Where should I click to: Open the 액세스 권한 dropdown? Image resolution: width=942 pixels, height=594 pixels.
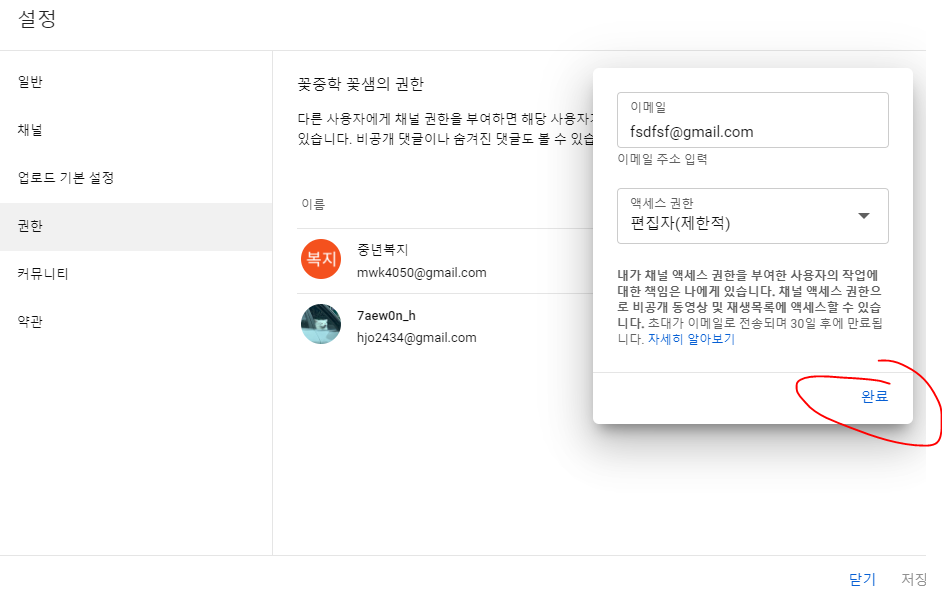click(752, 216)
